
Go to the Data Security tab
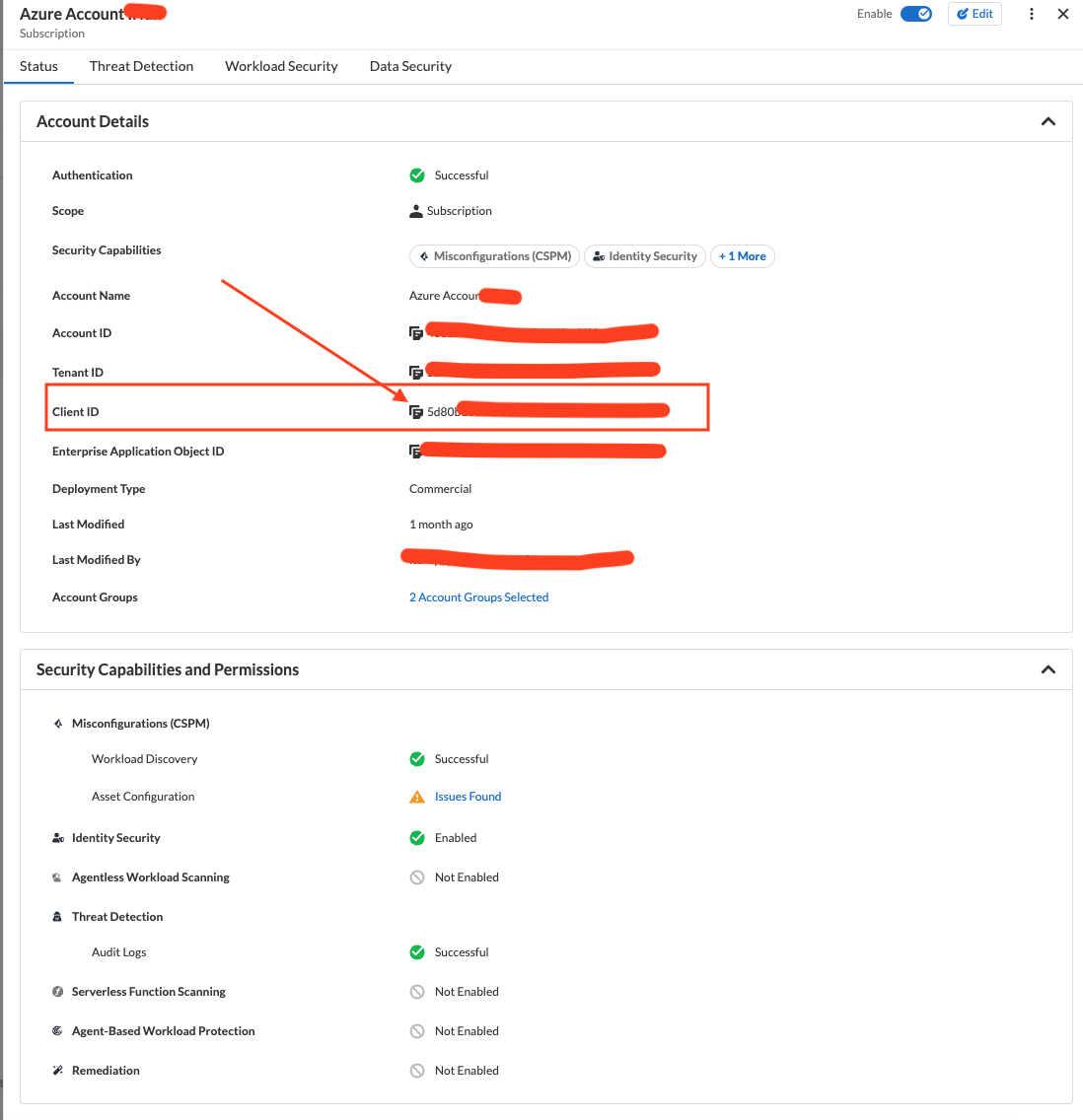[x=410, y=66]
